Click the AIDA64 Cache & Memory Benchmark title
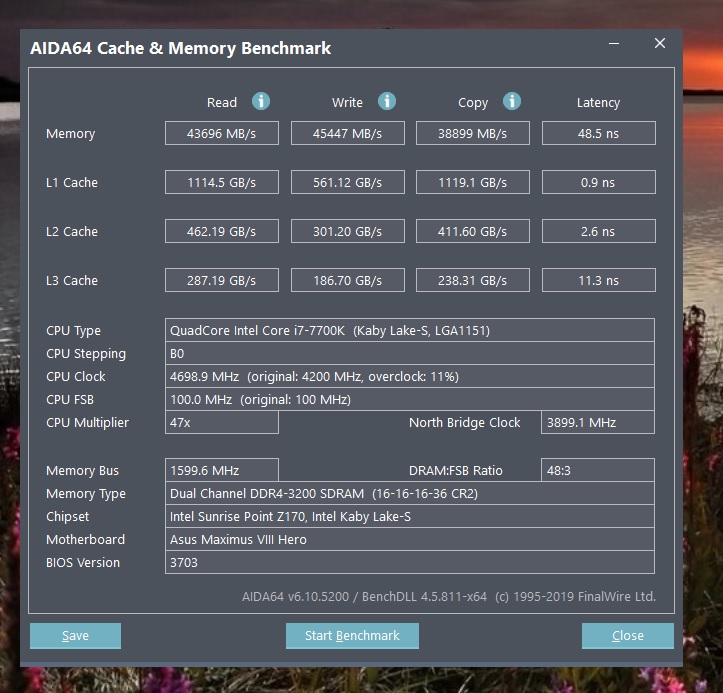The width and height of the screenshot is (723, 693). click(x=180, y=48)
